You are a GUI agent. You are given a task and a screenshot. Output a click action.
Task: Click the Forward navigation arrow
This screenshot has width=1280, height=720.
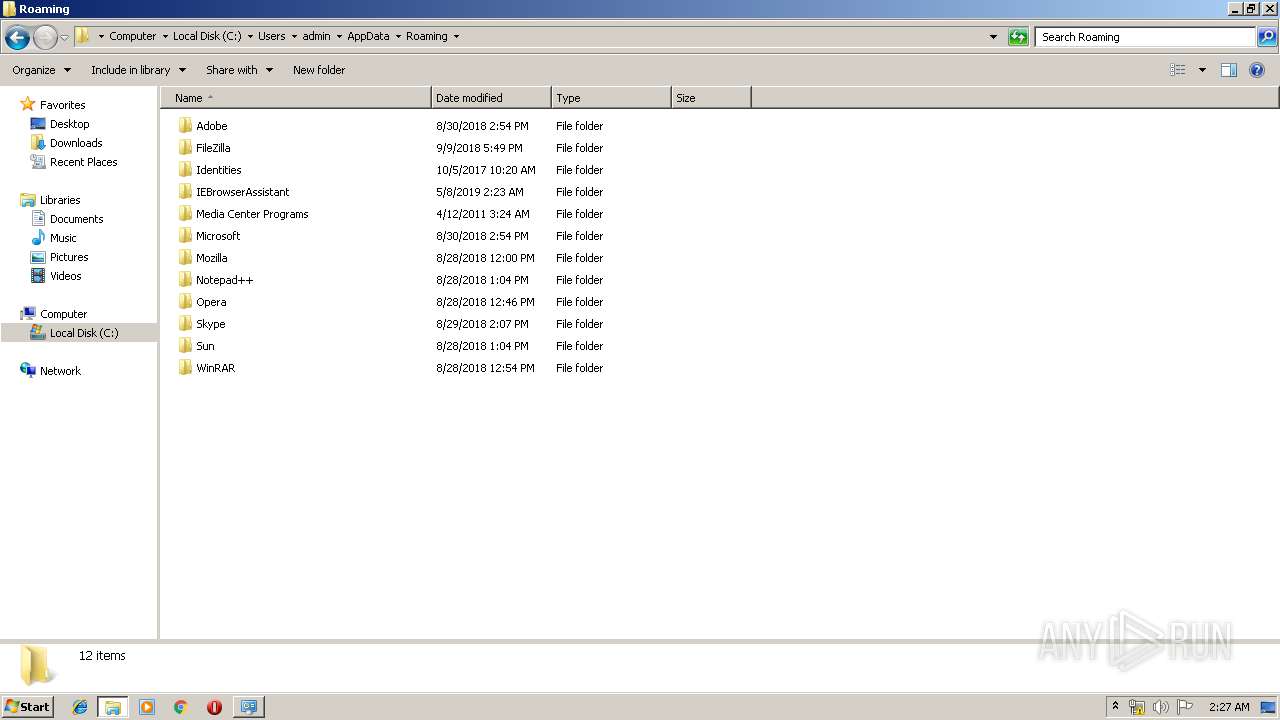(45, 37)
